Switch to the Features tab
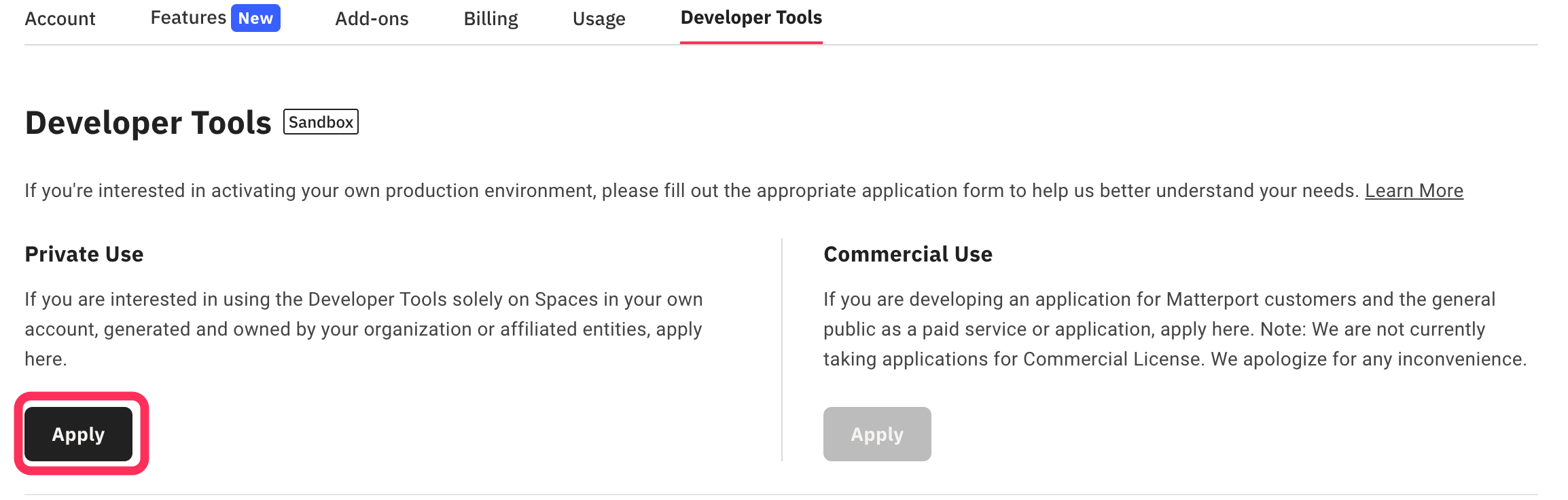 pyautogui.click(x=188, y=18)
